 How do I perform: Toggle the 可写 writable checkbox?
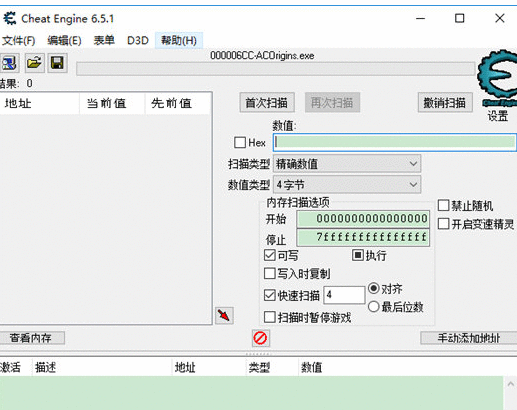[x=269, y=255]
